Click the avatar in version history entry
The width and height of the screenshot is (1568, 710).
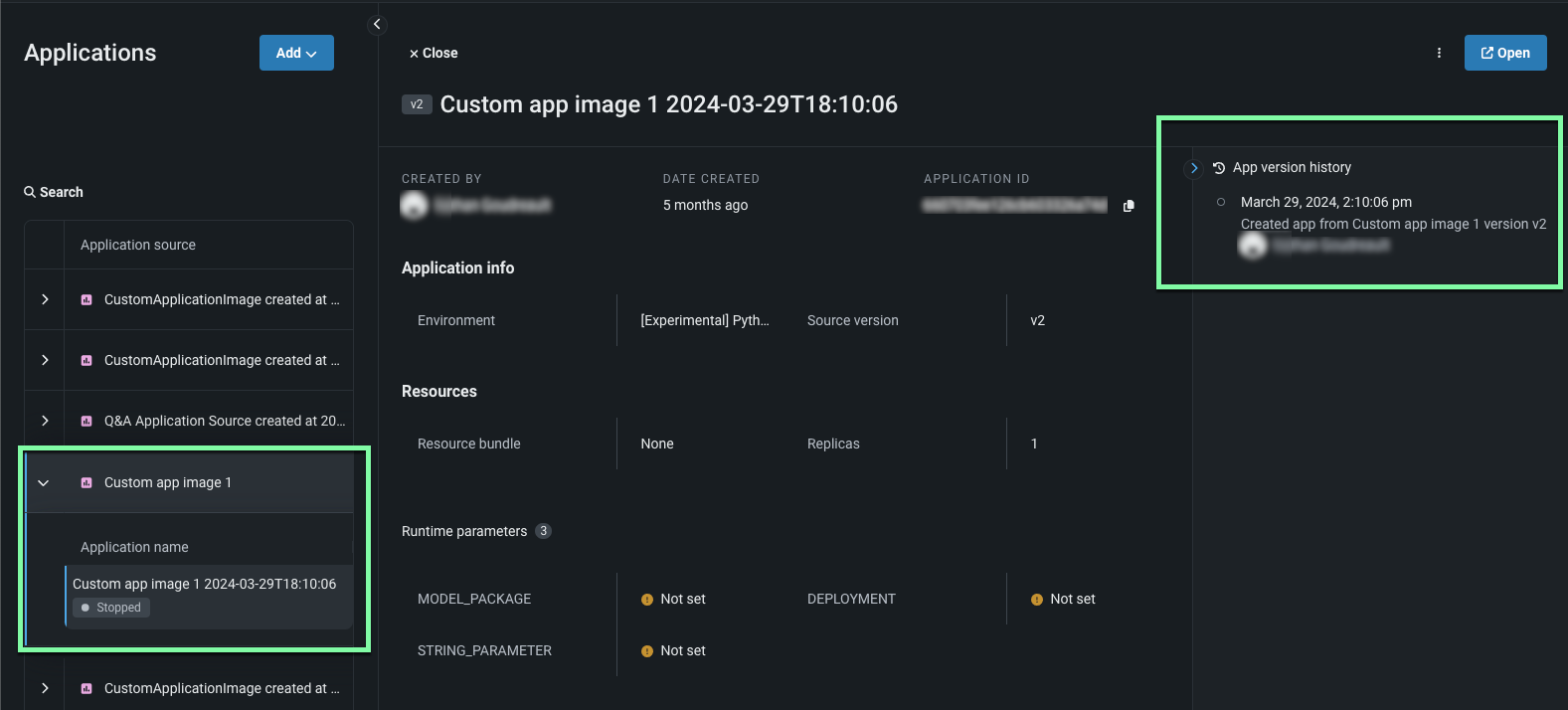1253,245
